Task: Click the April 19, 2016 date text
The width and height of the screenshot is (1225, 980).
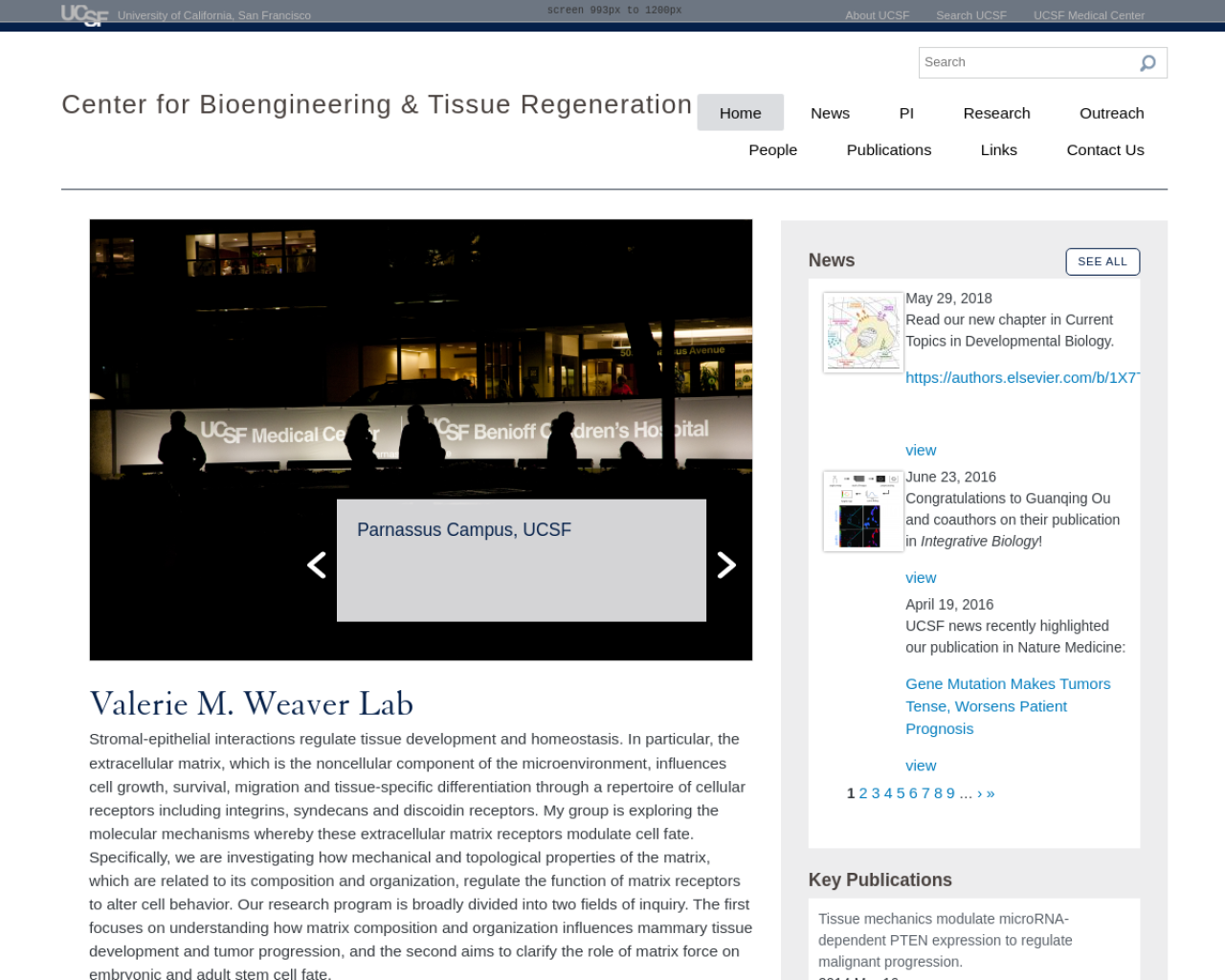Action: (949, 605)
